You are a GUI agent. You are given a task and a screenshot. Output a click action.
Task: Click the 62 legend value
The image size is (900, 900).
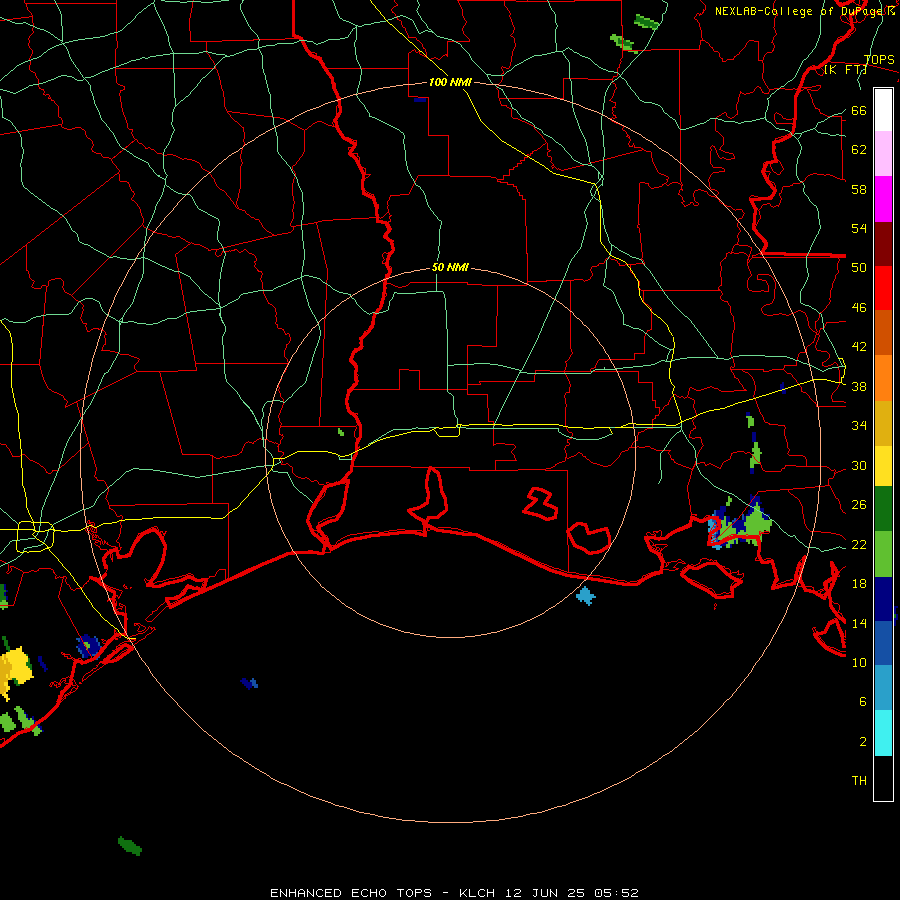[859, 150]
